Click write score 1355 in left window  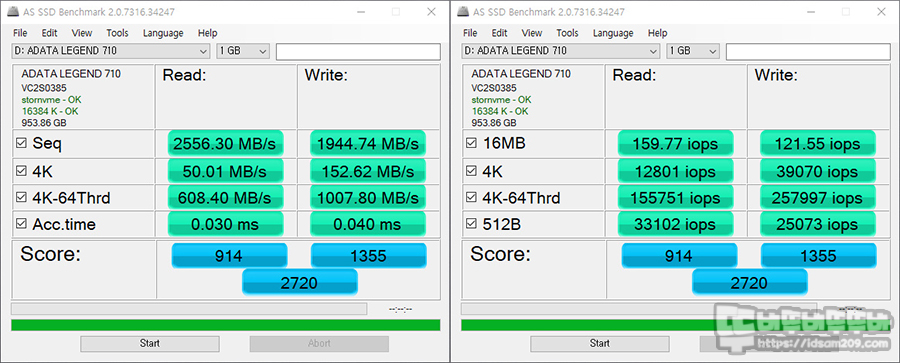pyautogui.click(x=368, y=256)
